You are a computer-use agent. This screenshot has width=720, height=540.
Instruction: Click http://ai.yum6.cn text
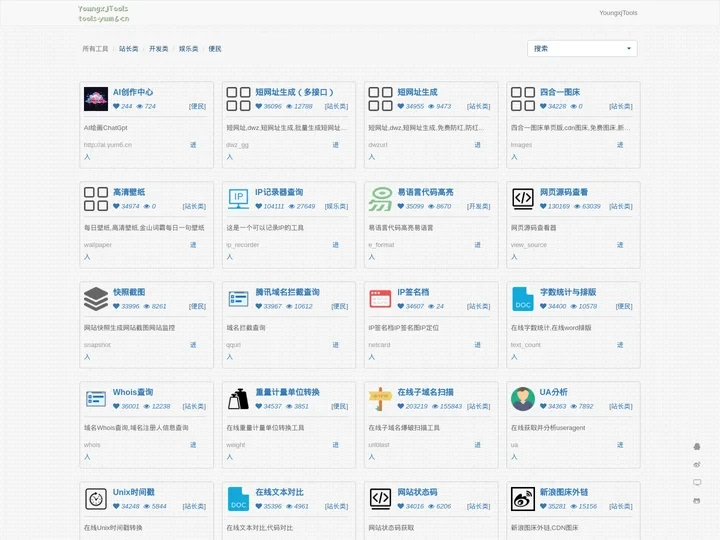[108, 145]
